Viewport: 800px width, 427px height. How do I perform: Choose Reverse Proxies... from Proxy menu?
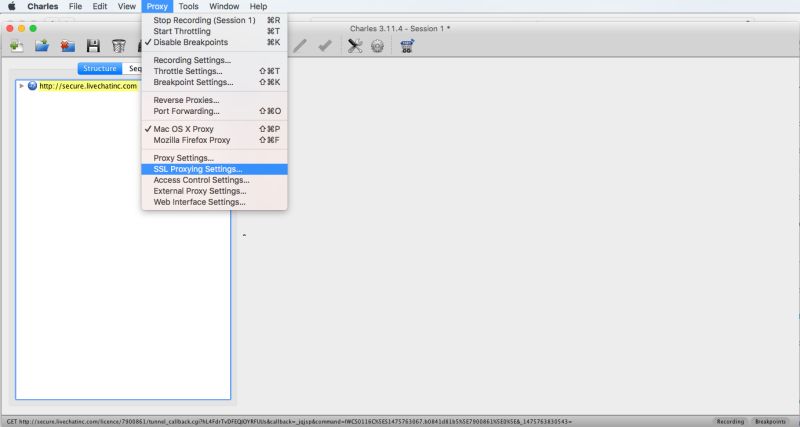click(214, 100)
